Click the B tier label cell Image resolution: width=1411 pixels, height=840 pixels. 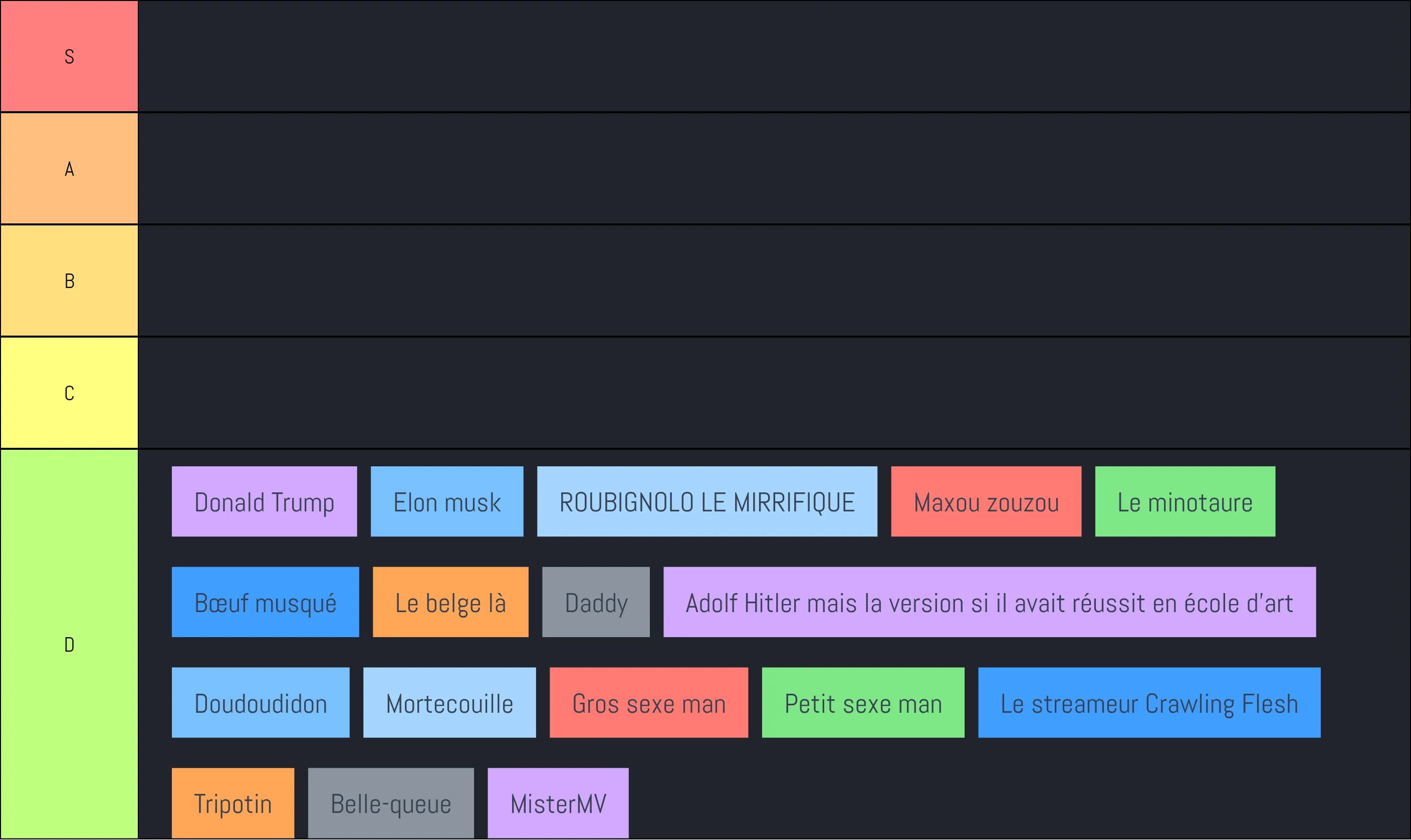point(69,281)
